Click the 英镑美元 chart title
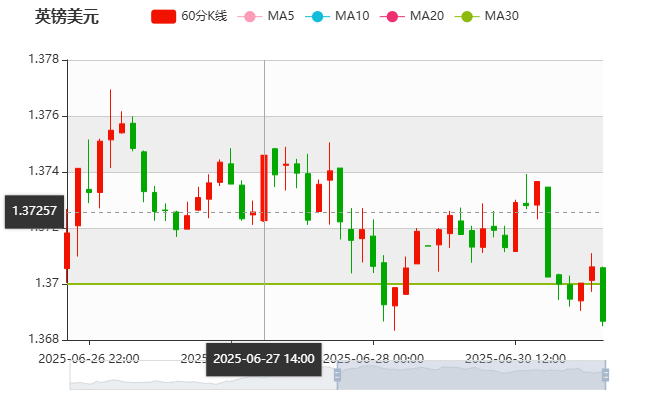670x400 pixels. (x=67, y=17)
